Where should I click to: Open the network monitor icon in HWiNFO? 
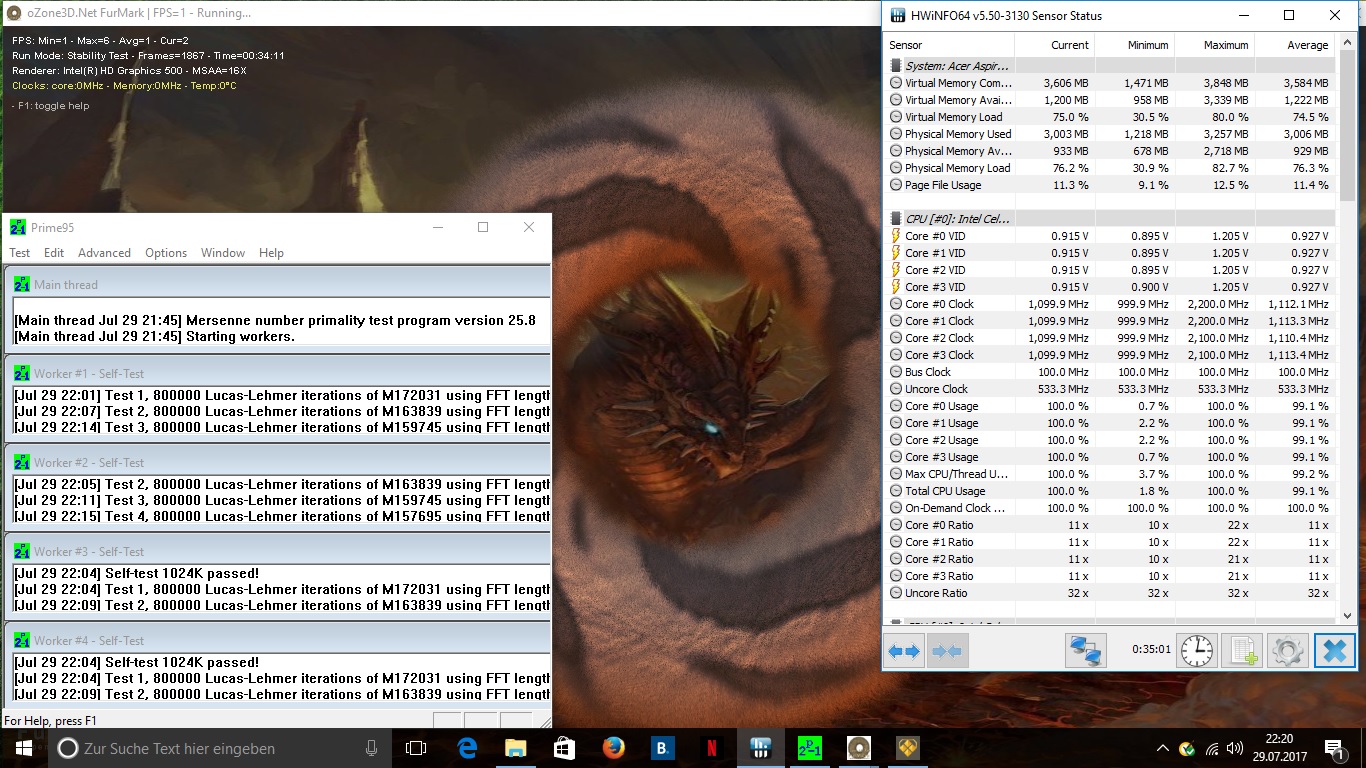point(1085,651)
